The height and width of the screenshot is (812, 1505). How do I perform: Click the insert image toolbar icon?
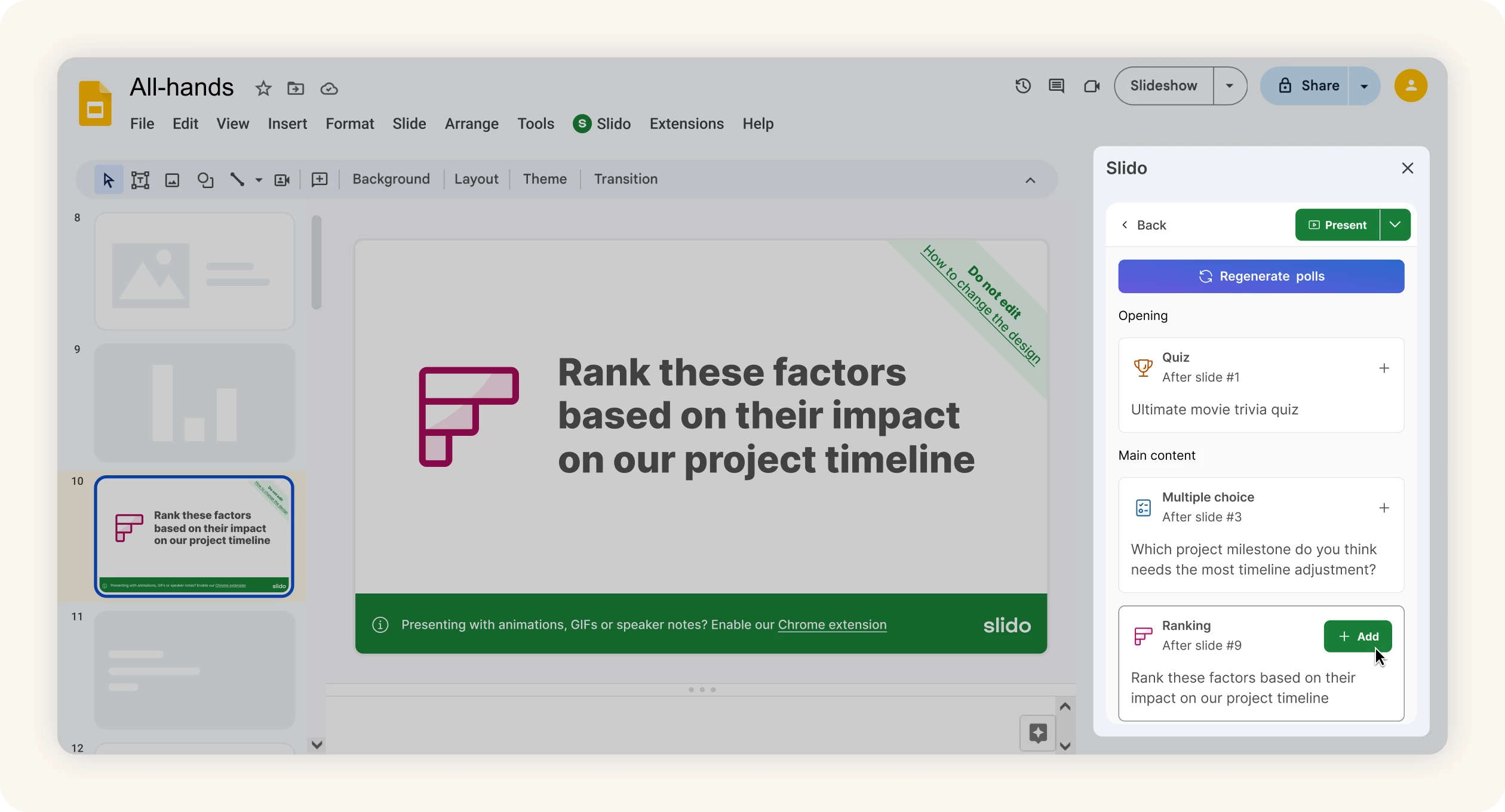[172, 180]
